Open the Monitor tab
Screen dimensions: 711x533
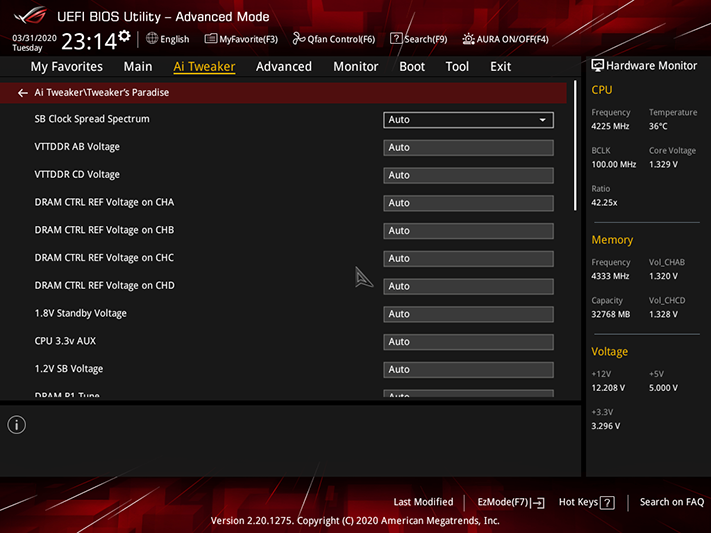356,67
